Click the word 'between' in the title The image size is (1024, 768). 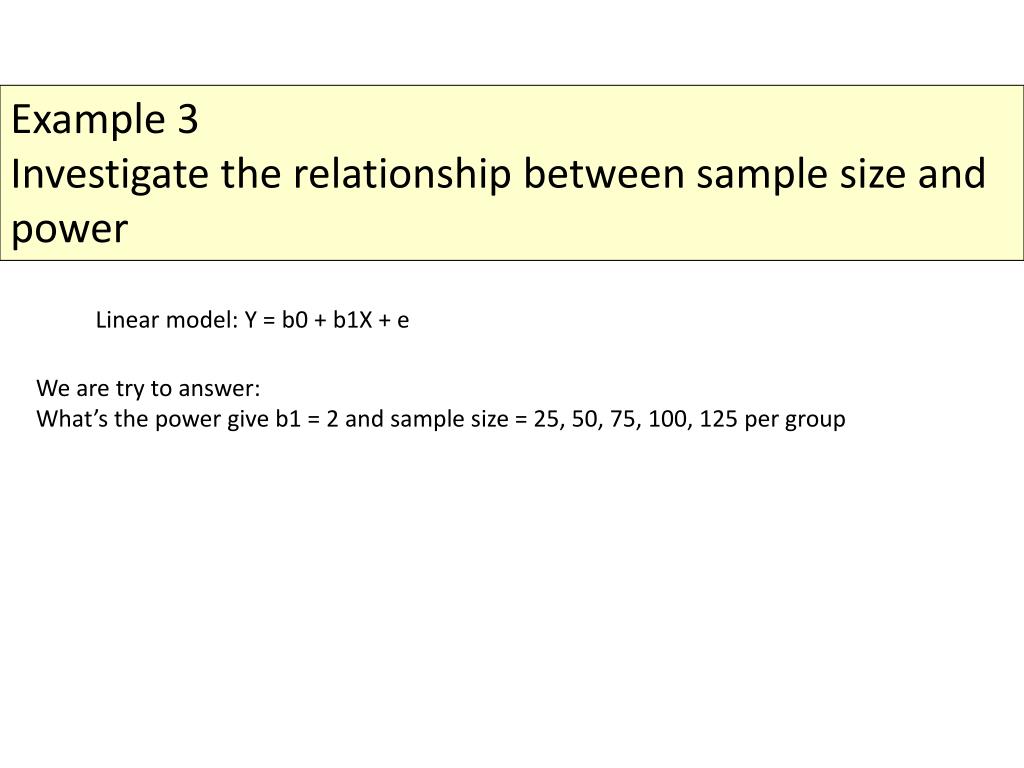pos(603,174)
